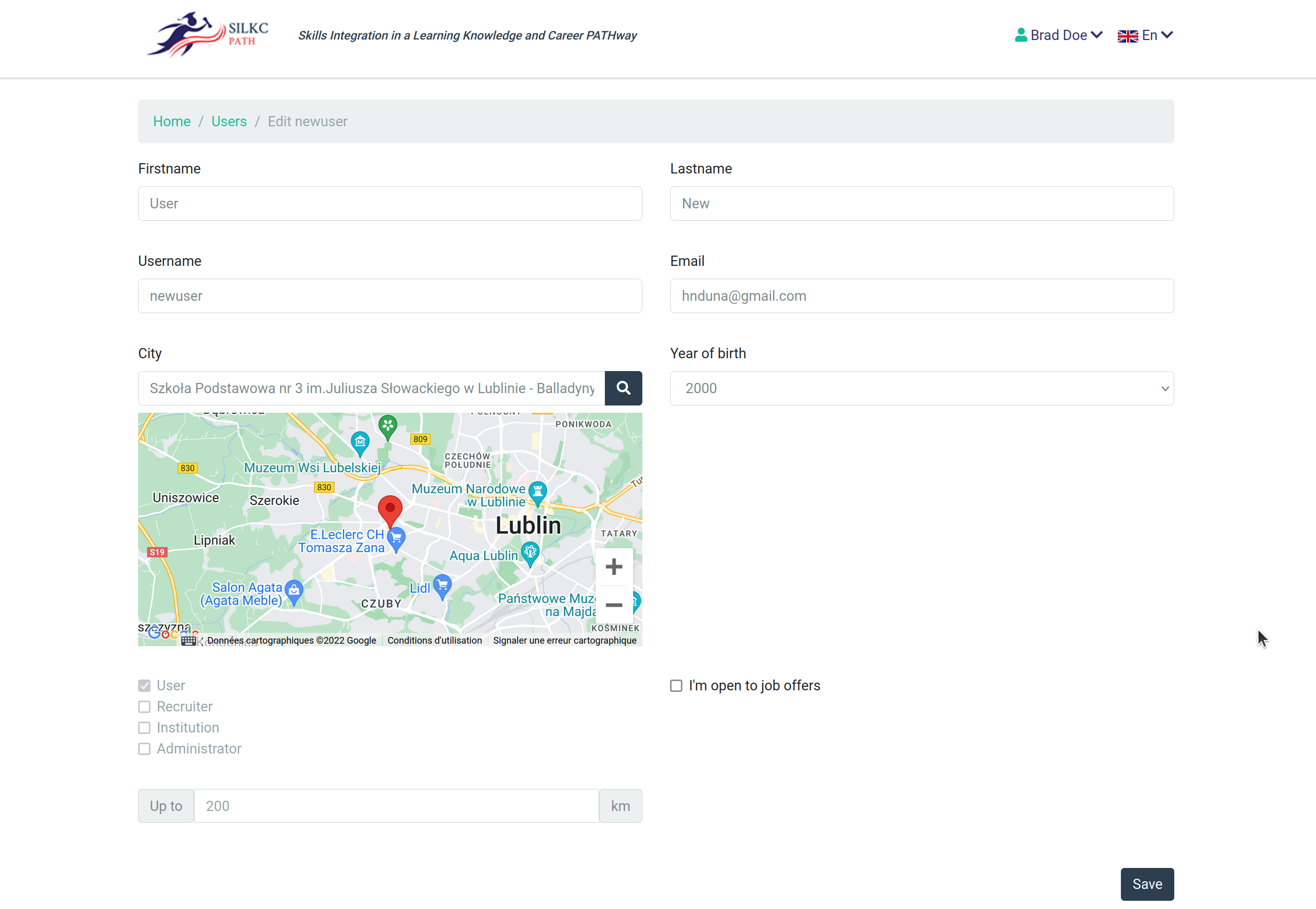Image resolution: width=1316 pixels, height=909 pixels.
Task: Go to Home breadcrumb
Action: point(171,121)
